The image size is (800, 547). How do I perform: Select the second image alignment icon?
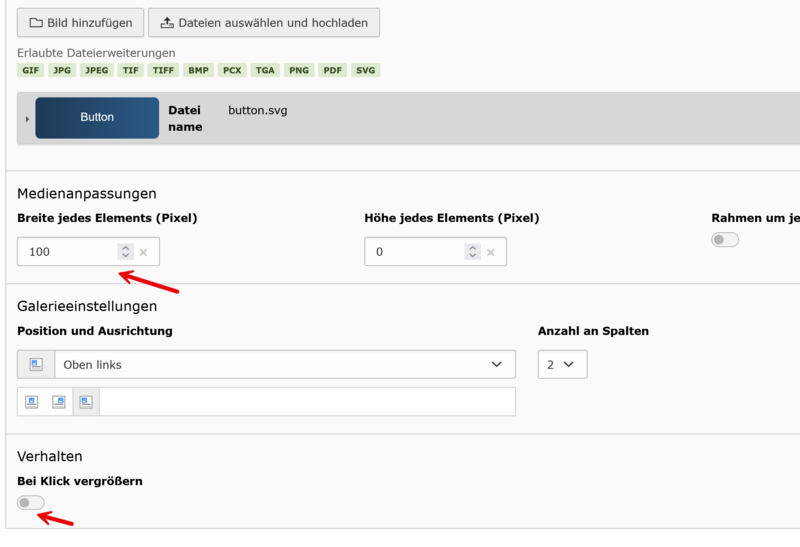(x=59, y=402)
